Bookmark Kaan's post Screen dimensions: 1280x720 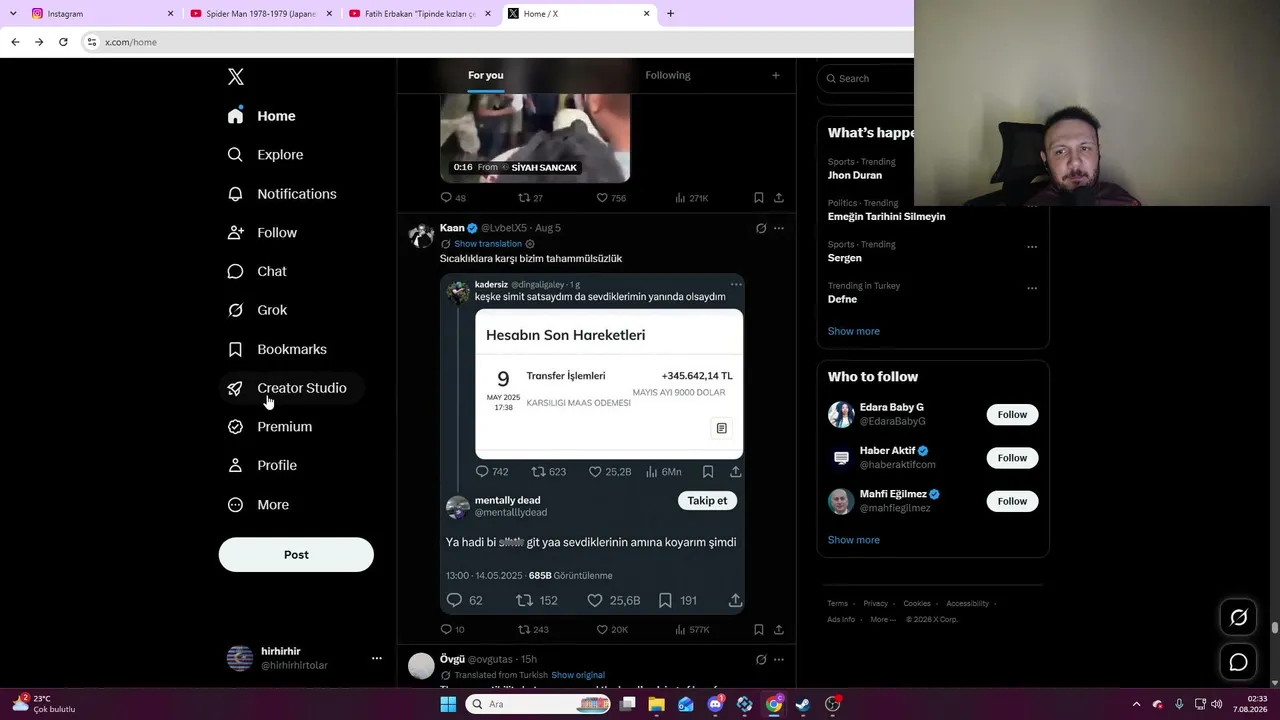(x=759, y=630)
